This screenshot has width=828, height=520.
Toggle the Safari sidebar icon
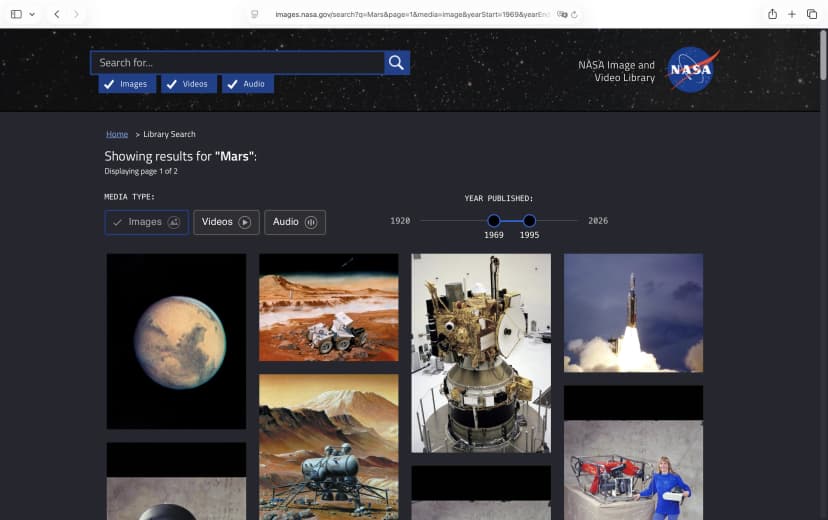point(16,14)
